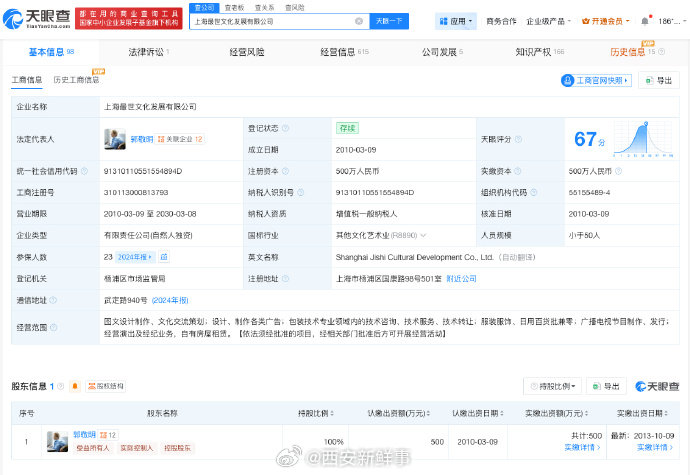Click the help icon beside 统一社会信用代码
This screenshot has width=690, height=475.
click(84, 171)
